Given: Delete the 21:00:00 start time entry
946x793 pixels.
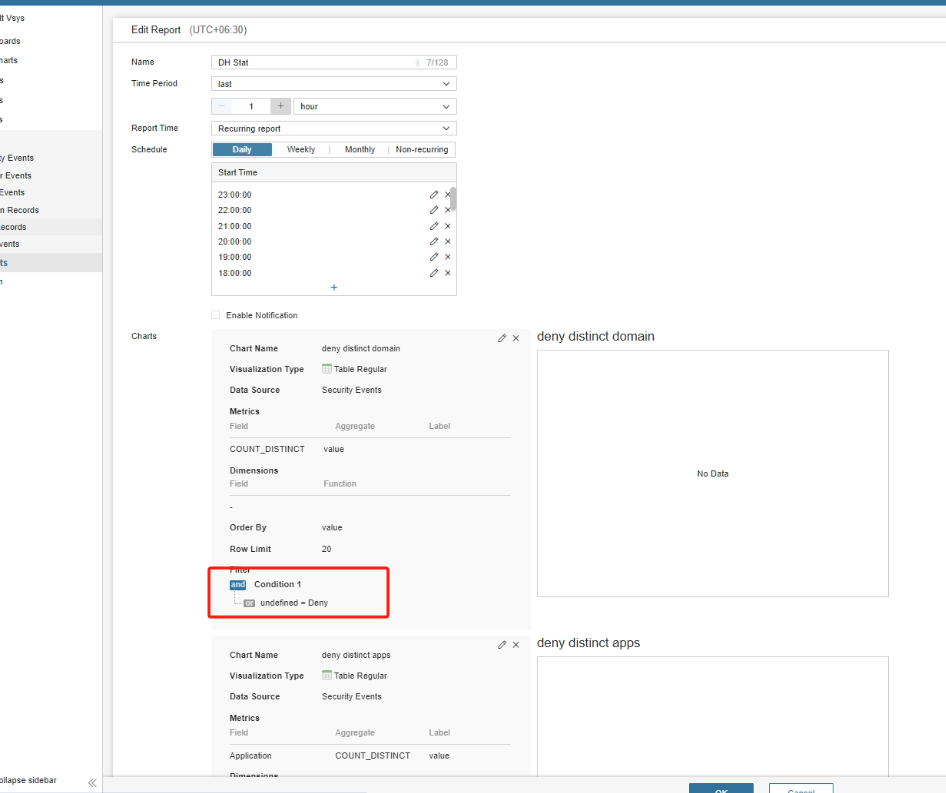Looking at the screenshot, I should click(447, 226).
